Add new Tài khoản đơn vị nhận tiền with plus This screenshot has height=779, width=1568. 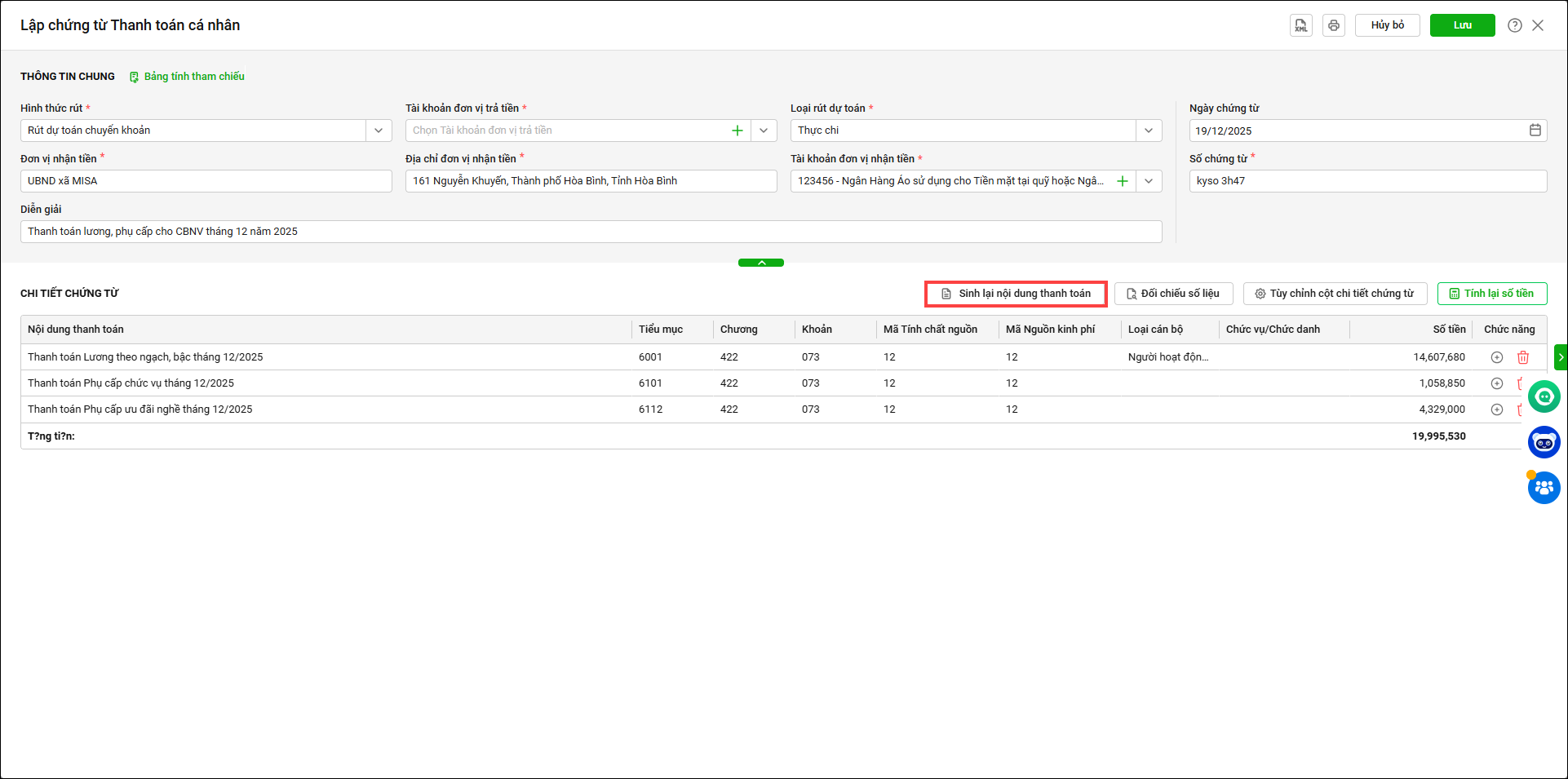pyautogui.click(x=1123, y=181)
